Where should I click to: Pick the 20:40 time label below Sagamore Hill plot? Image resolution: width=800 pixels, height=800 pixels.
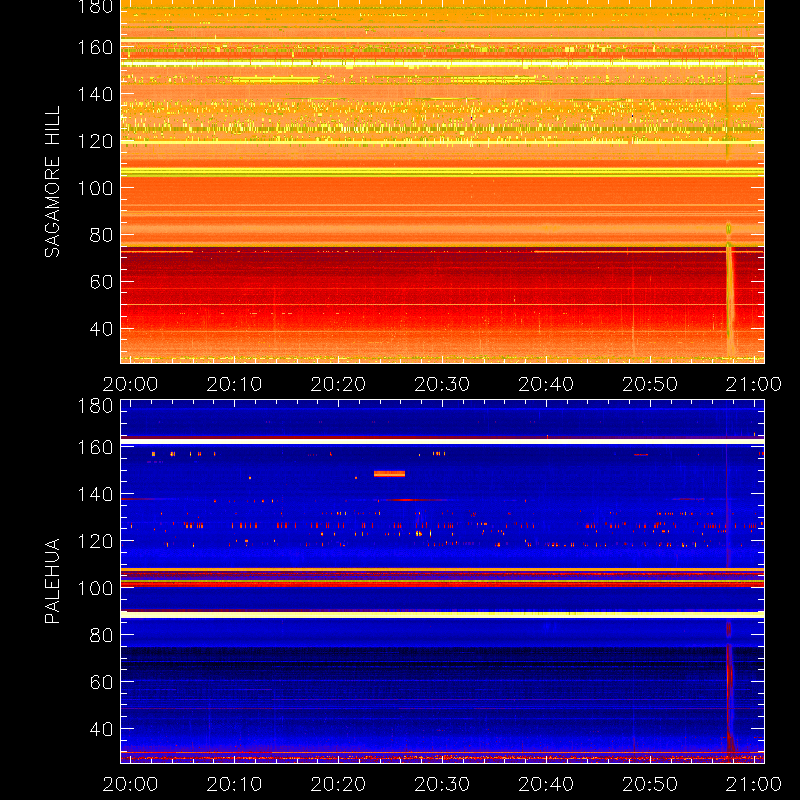click(546, 384)
